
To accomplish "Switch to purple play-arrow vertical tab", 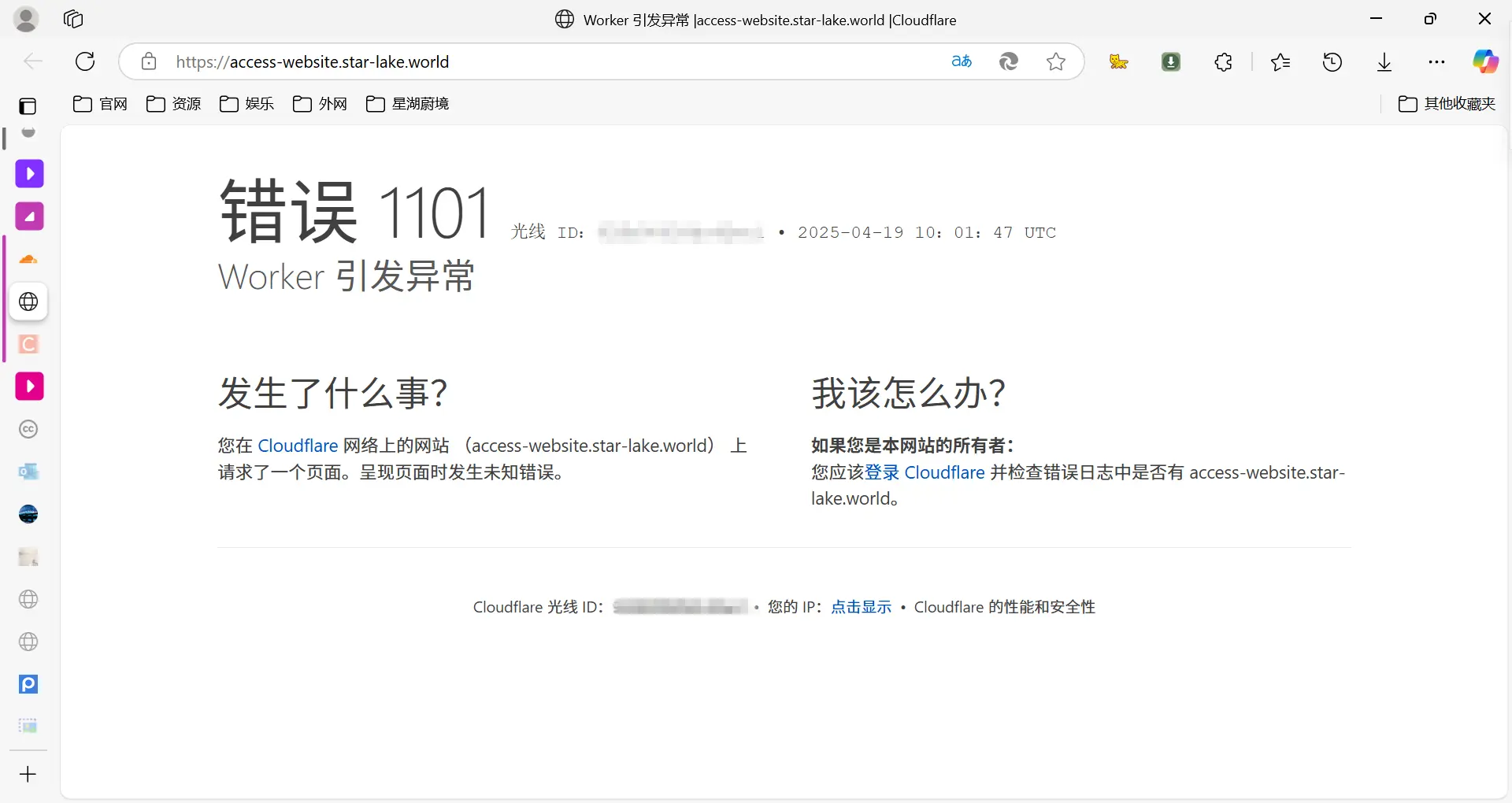I will tap(29, 174).
